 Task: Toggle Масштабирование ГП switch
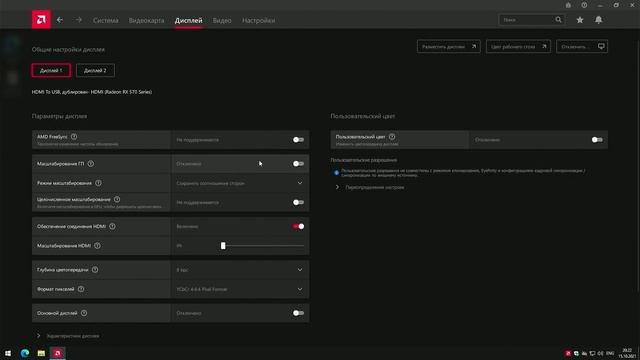click(x=298, y=164)
